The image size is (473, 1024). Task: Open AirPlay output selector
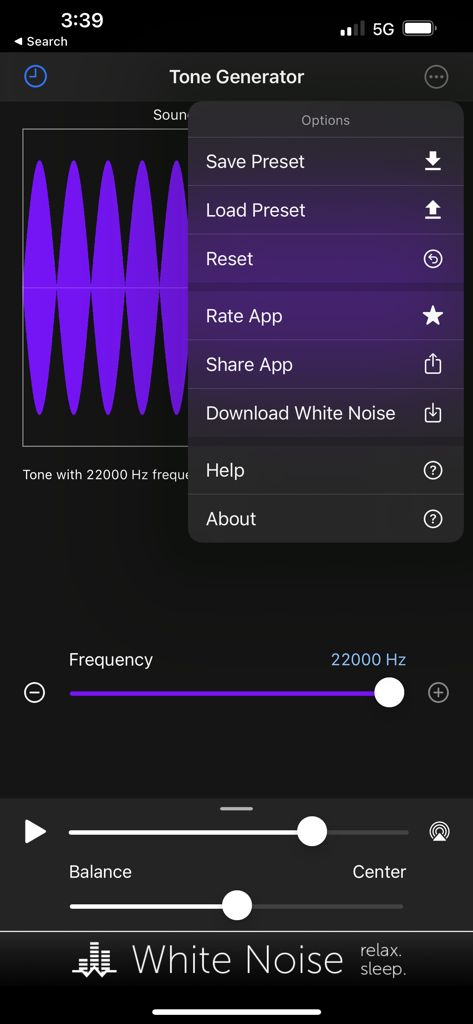(x=440, y=832)
